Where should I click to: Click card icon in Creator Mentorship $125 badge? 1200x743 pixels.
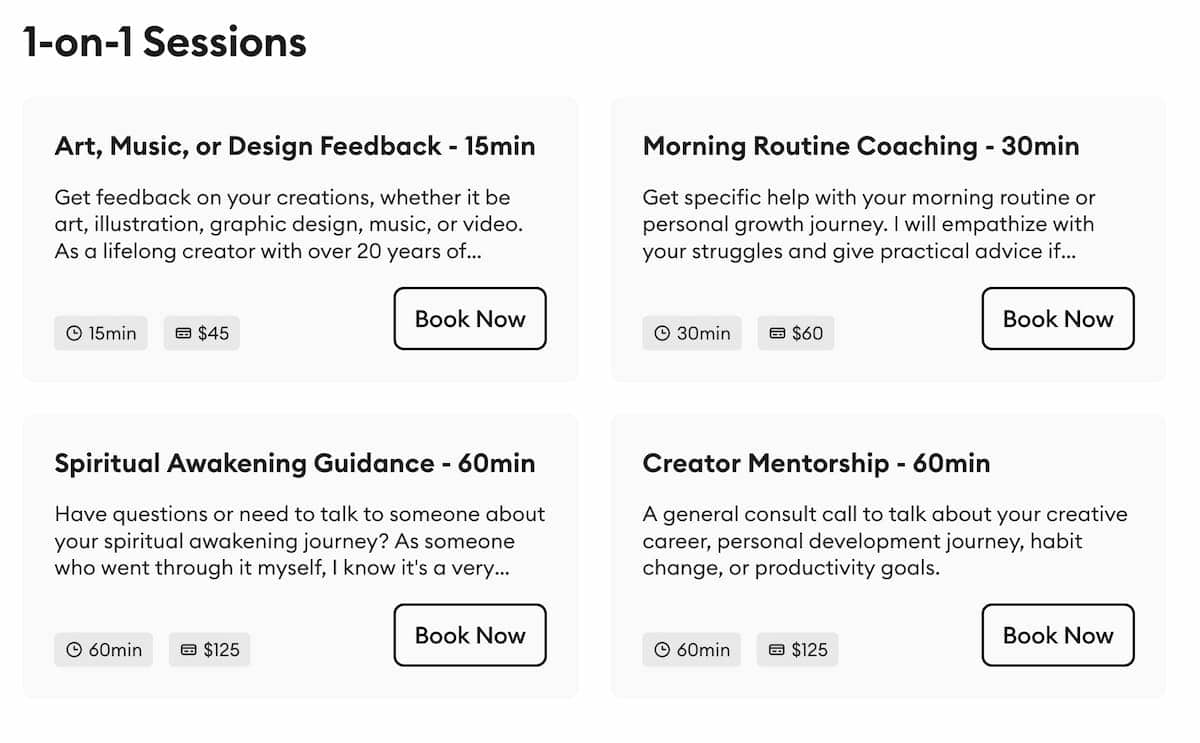coord(777,650)
